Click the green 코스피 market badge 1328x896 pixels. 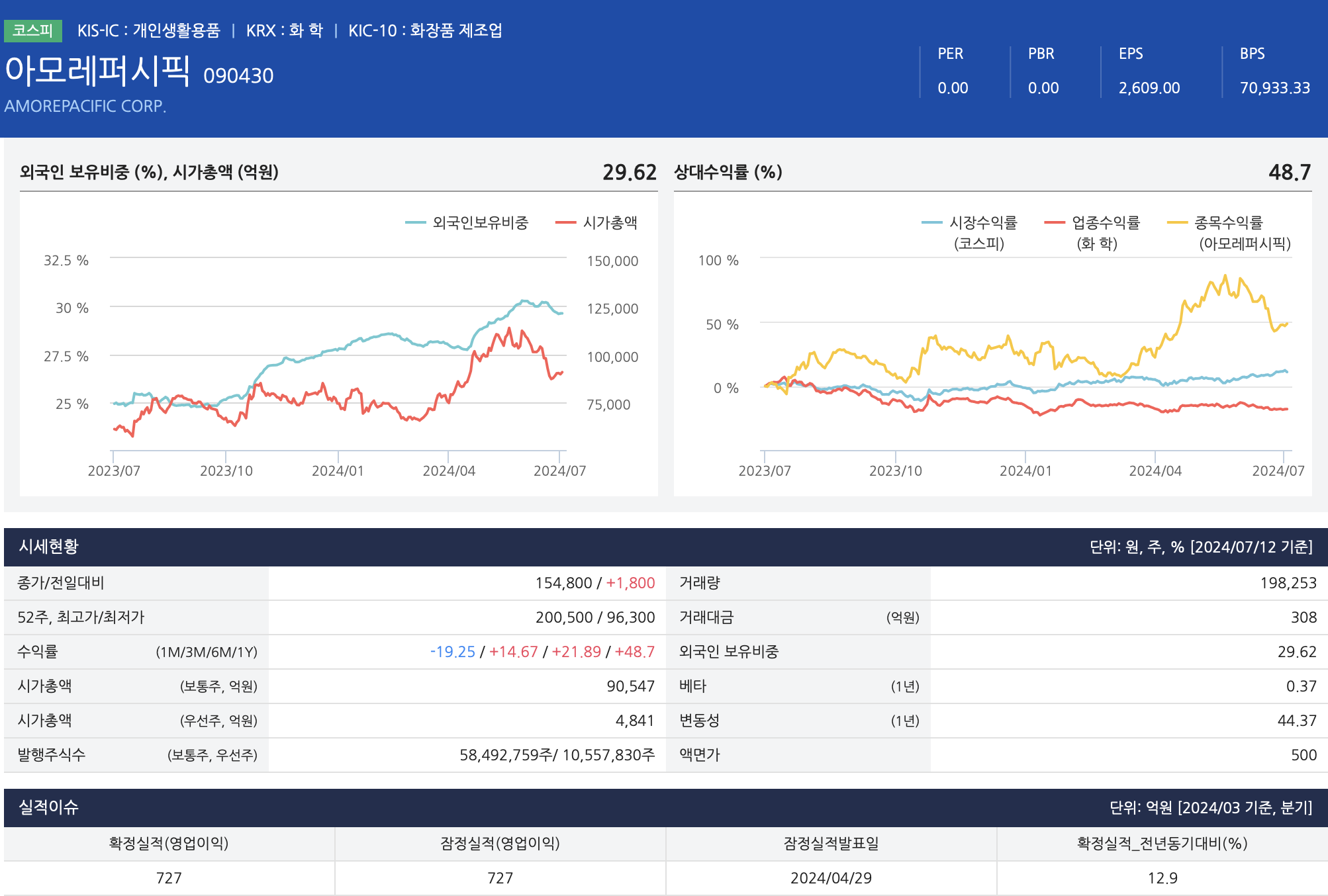(32, 30)
